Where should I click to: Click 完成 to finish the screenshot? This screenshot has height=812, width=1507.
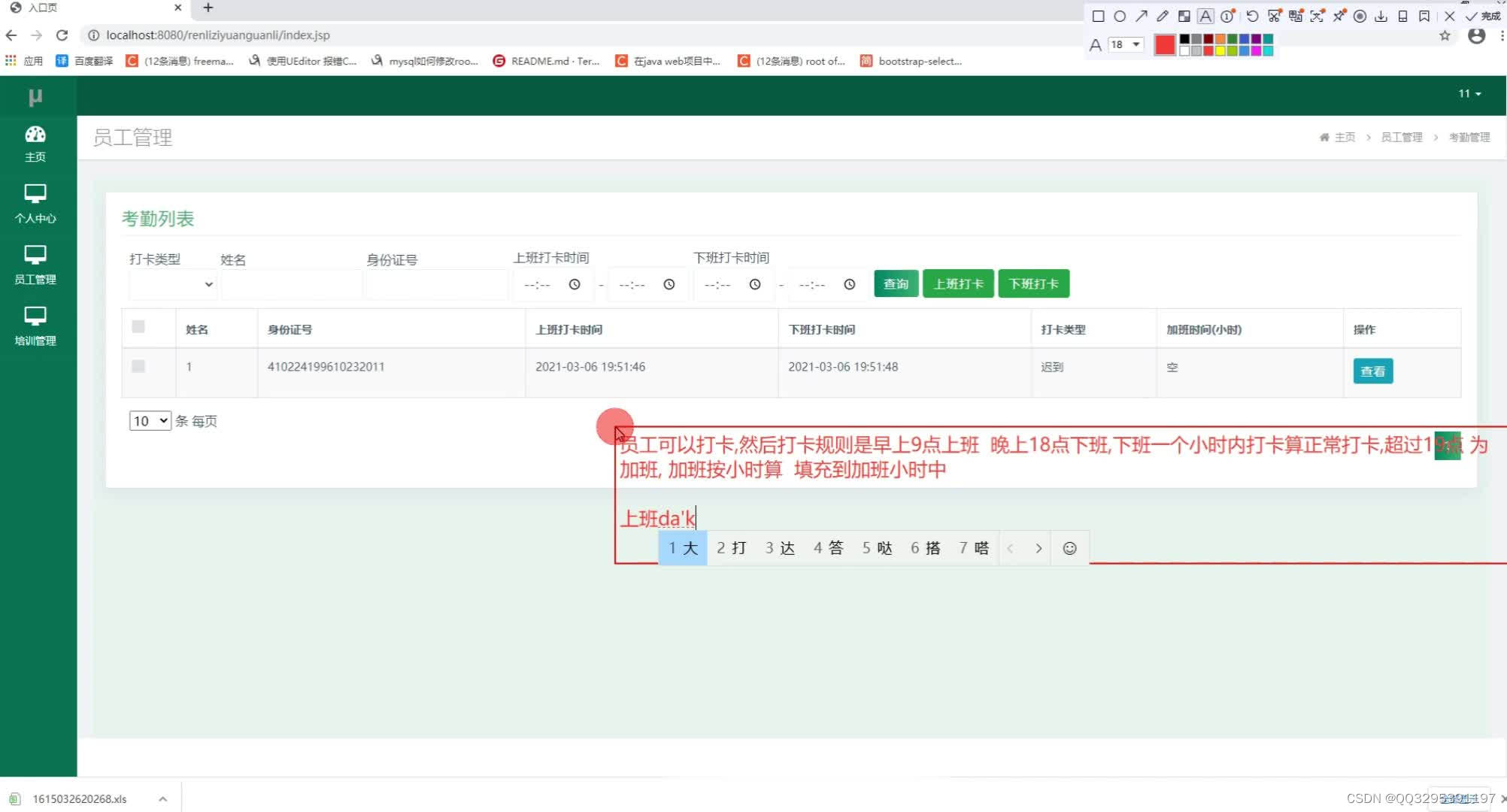click(x=1482, y=17)
